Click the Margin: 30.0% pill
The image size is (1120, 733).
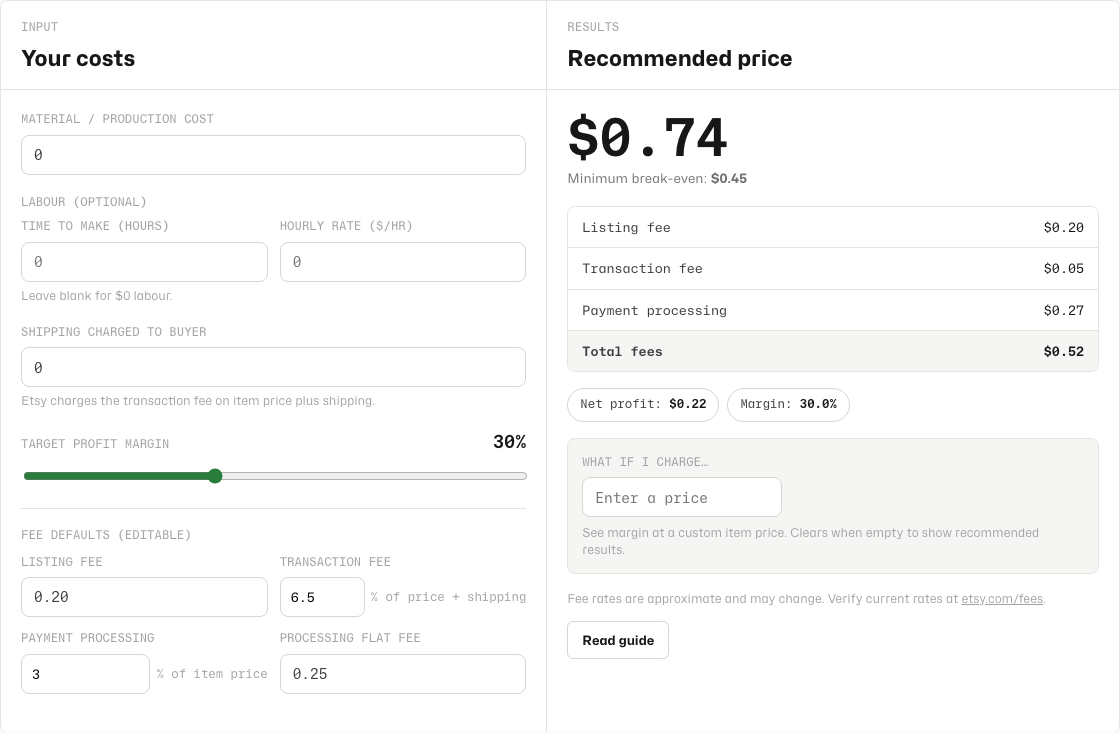788,404
